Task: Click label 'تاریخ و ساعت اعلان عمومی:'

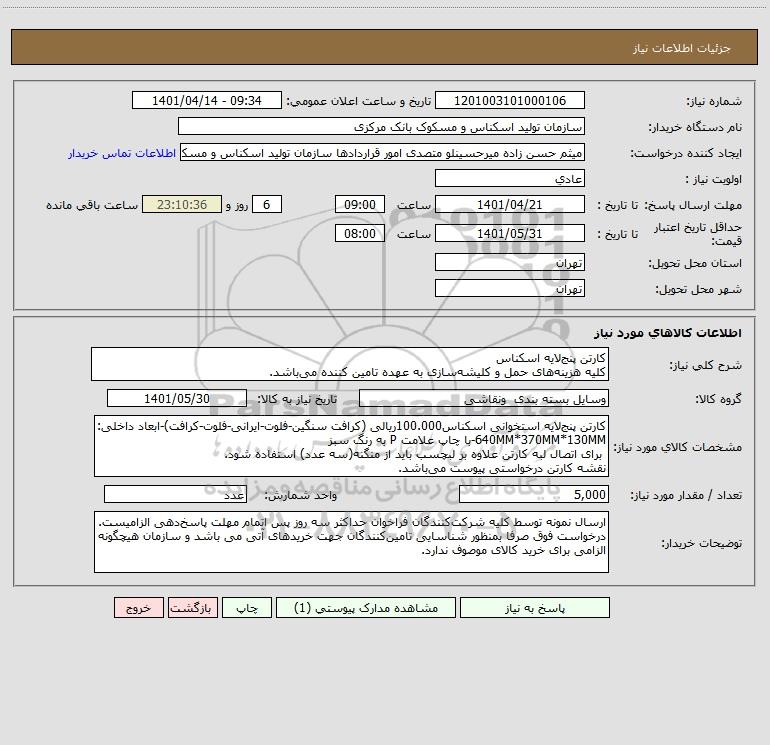Action: click(x=358, y=101)
